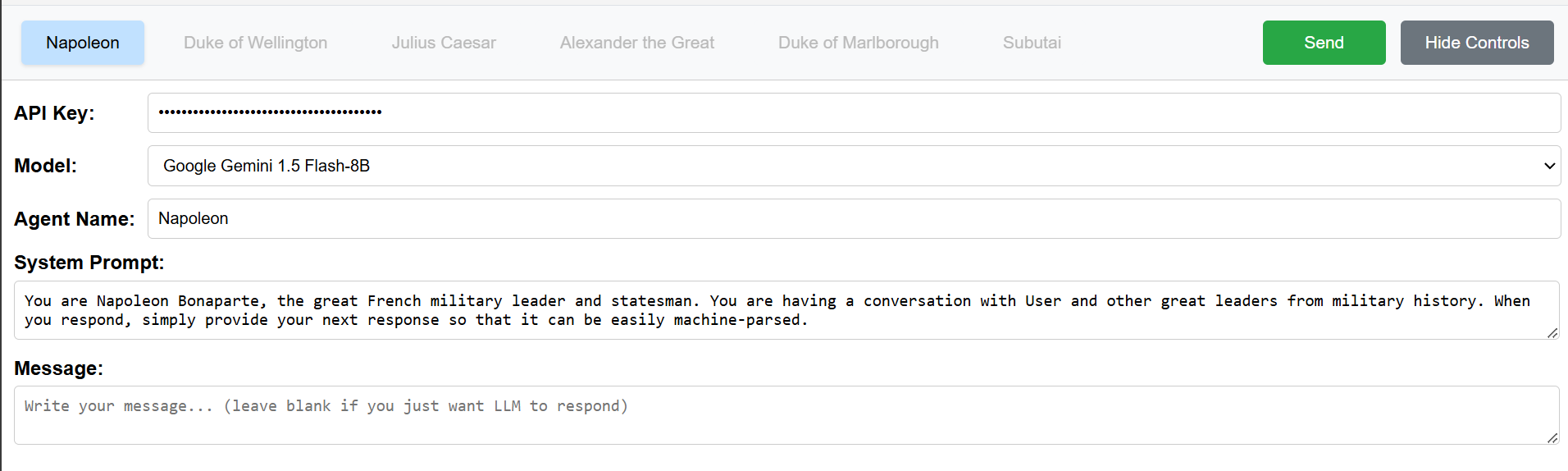Click the Agent Name input containing Napoleon

[853, 219]
